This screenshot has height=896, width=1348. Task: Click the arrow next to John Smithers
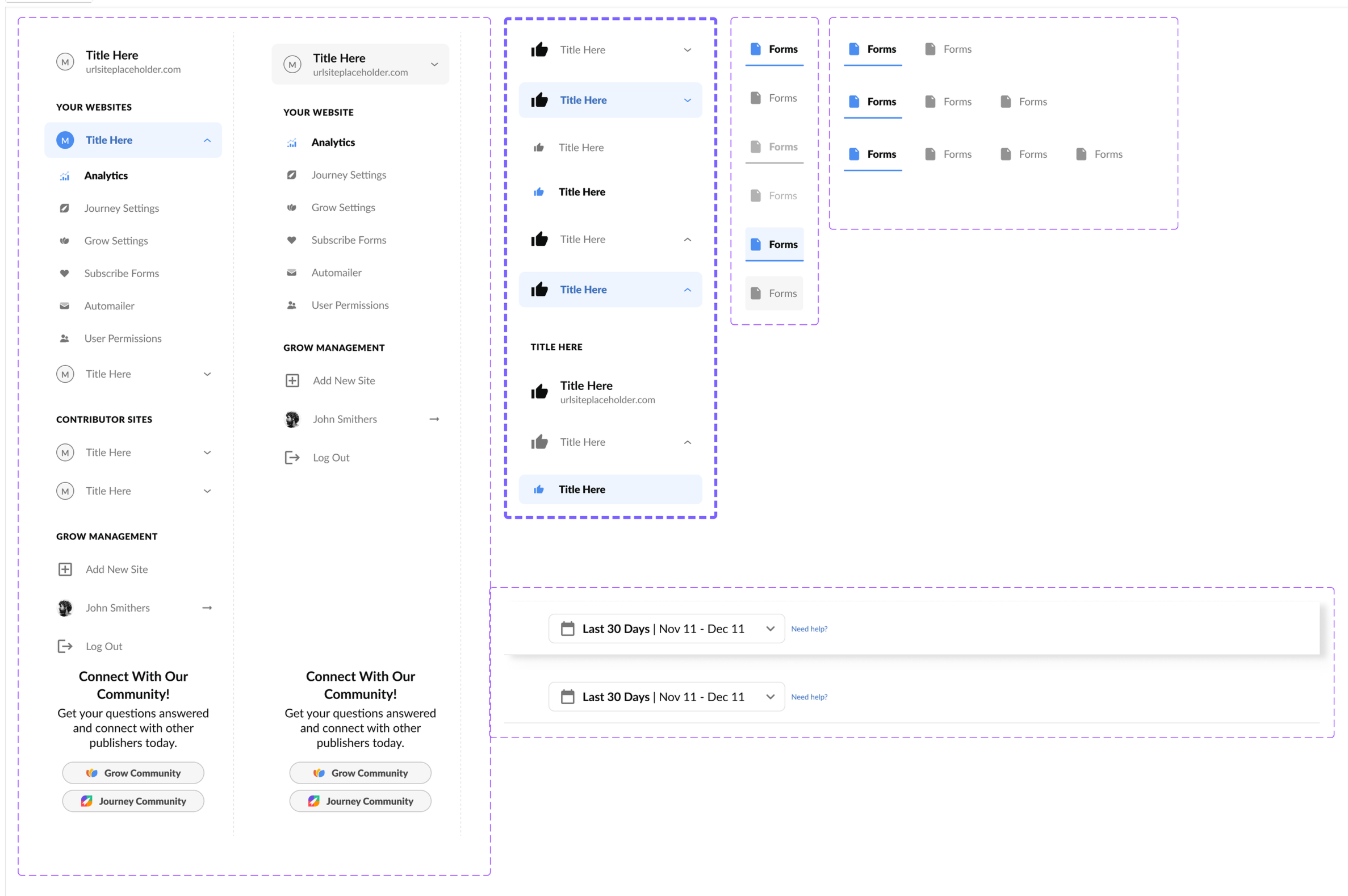pos(207,608)
